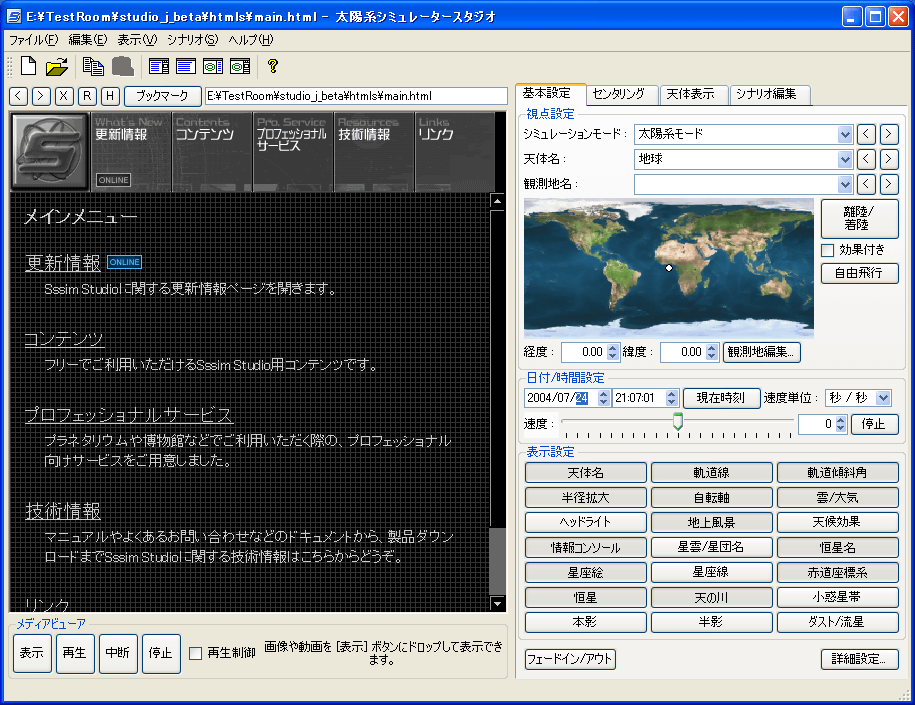Toggle 天の川 display button
915x705 pixels.
pyautogui.click(x=711, y=598)
